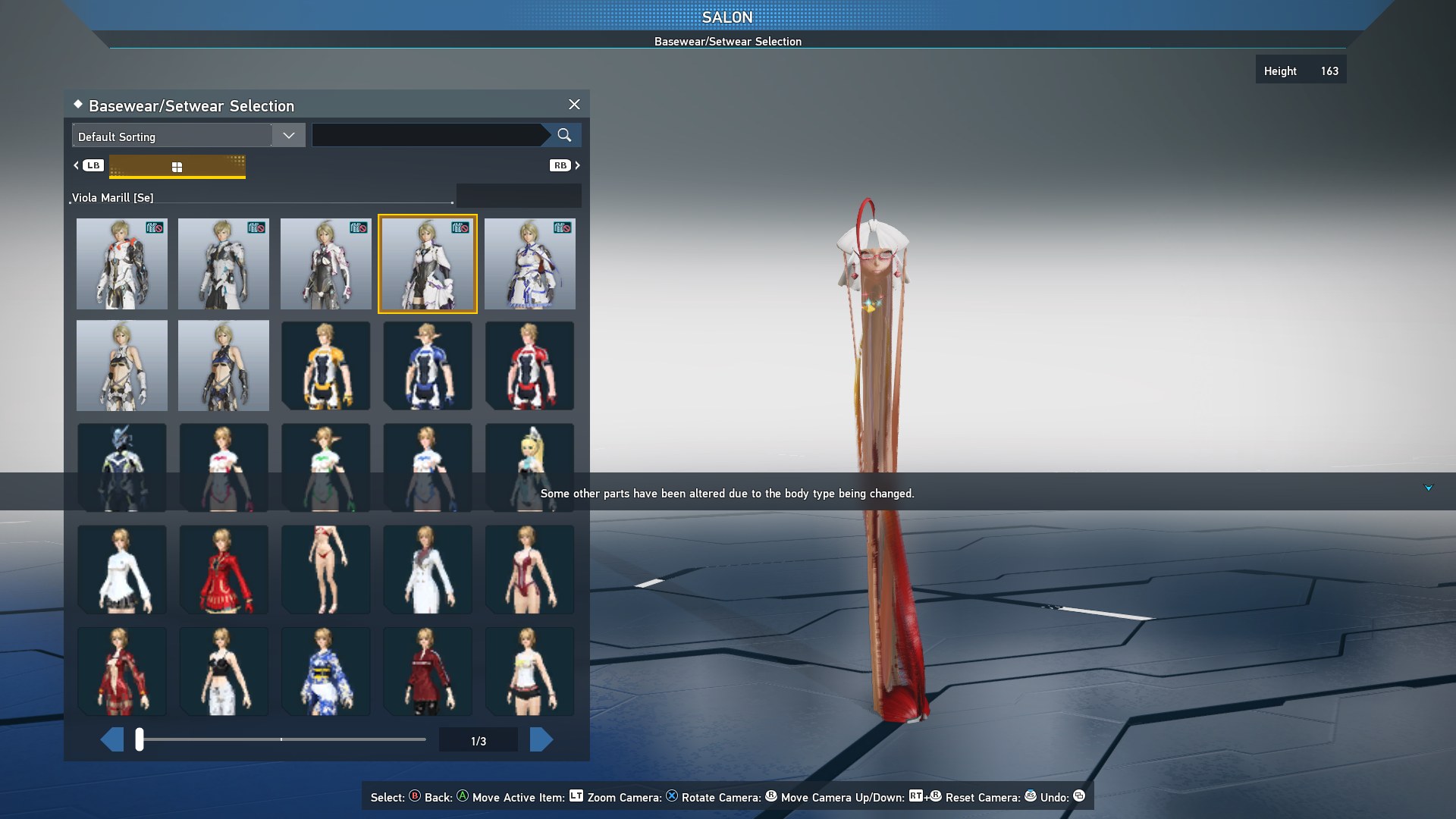Image resolution: width=1456 pixels, height=819 pixels.
Task: Go to next outfit page arrow
Action: pos(541,739)
